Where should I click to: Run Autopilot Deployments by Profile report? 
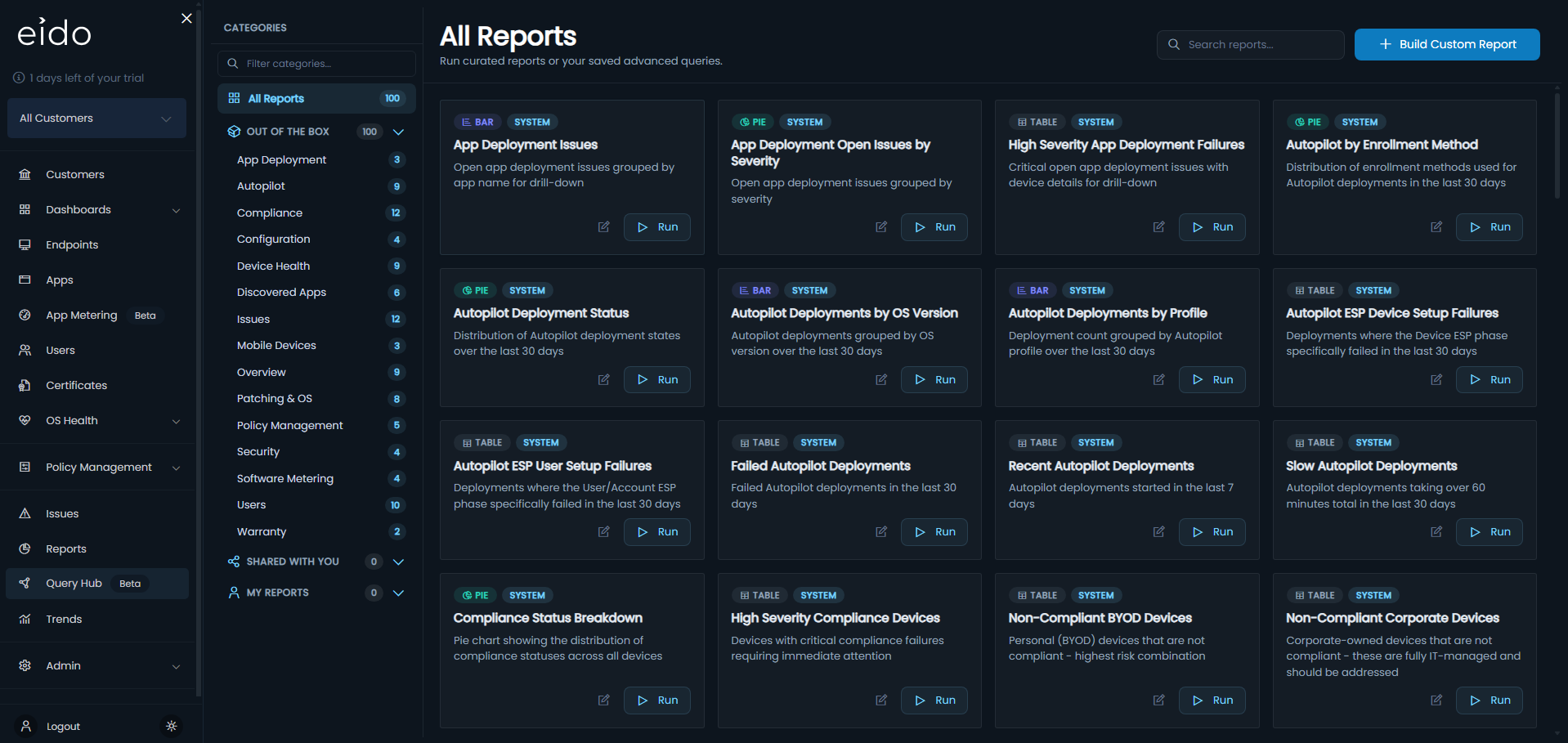pyautogui.click(x=1212, y=379)
